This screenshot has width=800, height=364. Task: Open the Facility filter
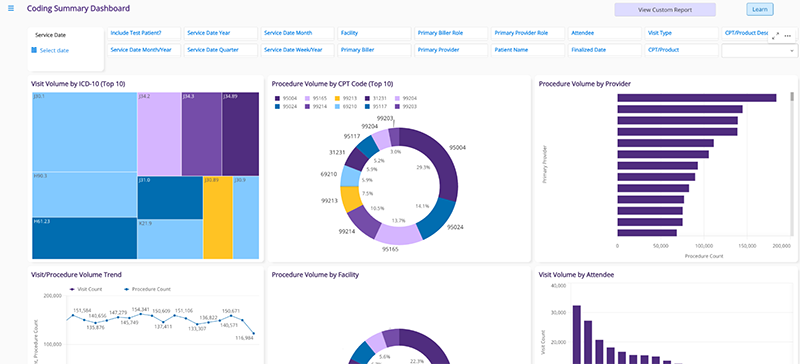click(x=374, y=33)
